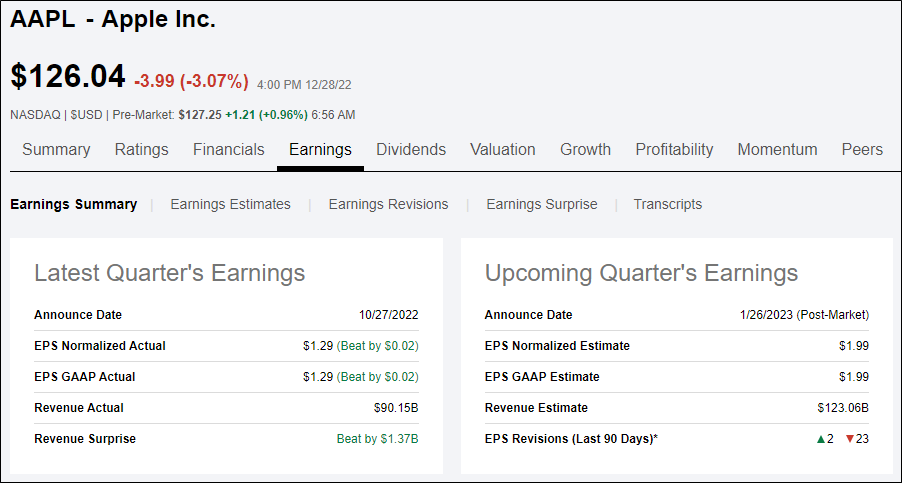Click the pre-market price $127.25
The image size is (902, 483).
200,115
